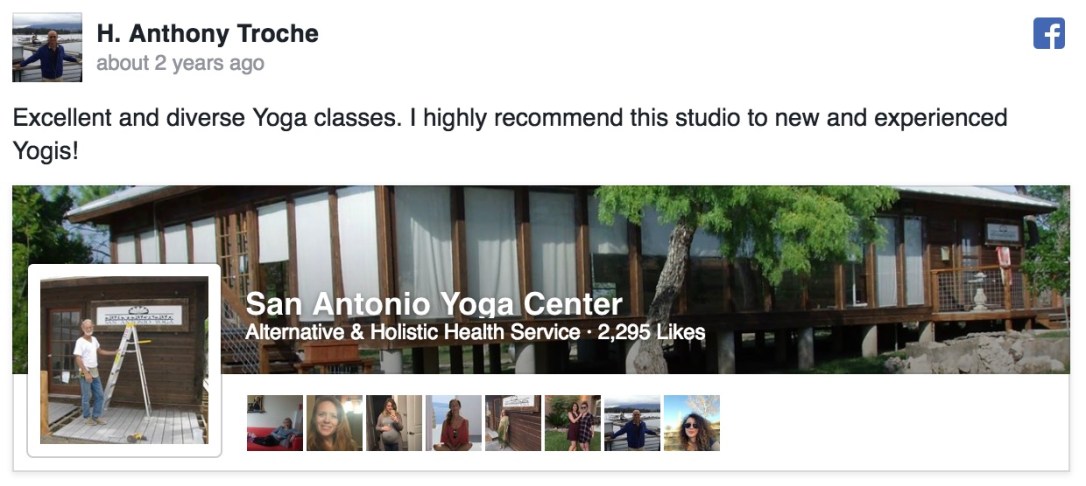Image resolution: width=1086 pixels, height=486 pixels.
Task: Select the close-up smiling woman thumbnail
Action: coord(334,423)
